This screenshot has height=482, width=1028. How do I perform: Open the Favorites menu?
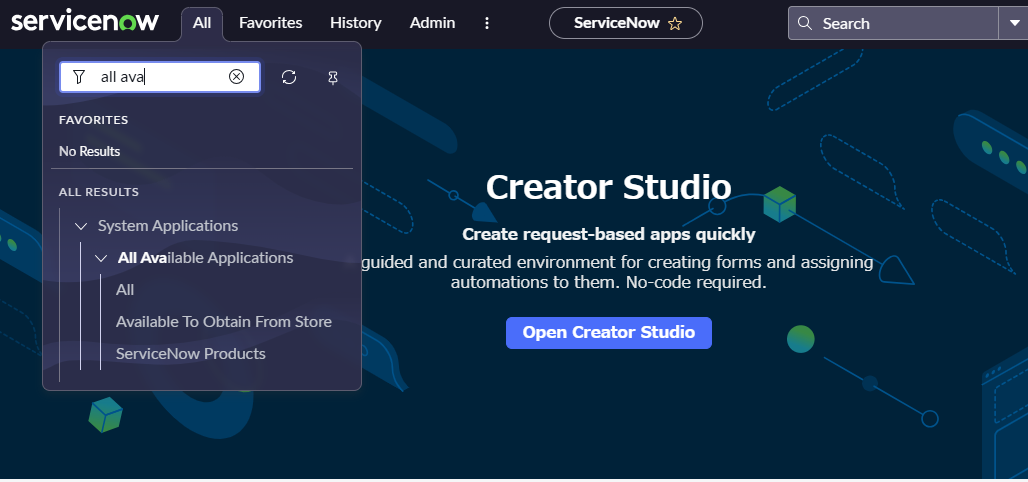[x=271, y=23]
